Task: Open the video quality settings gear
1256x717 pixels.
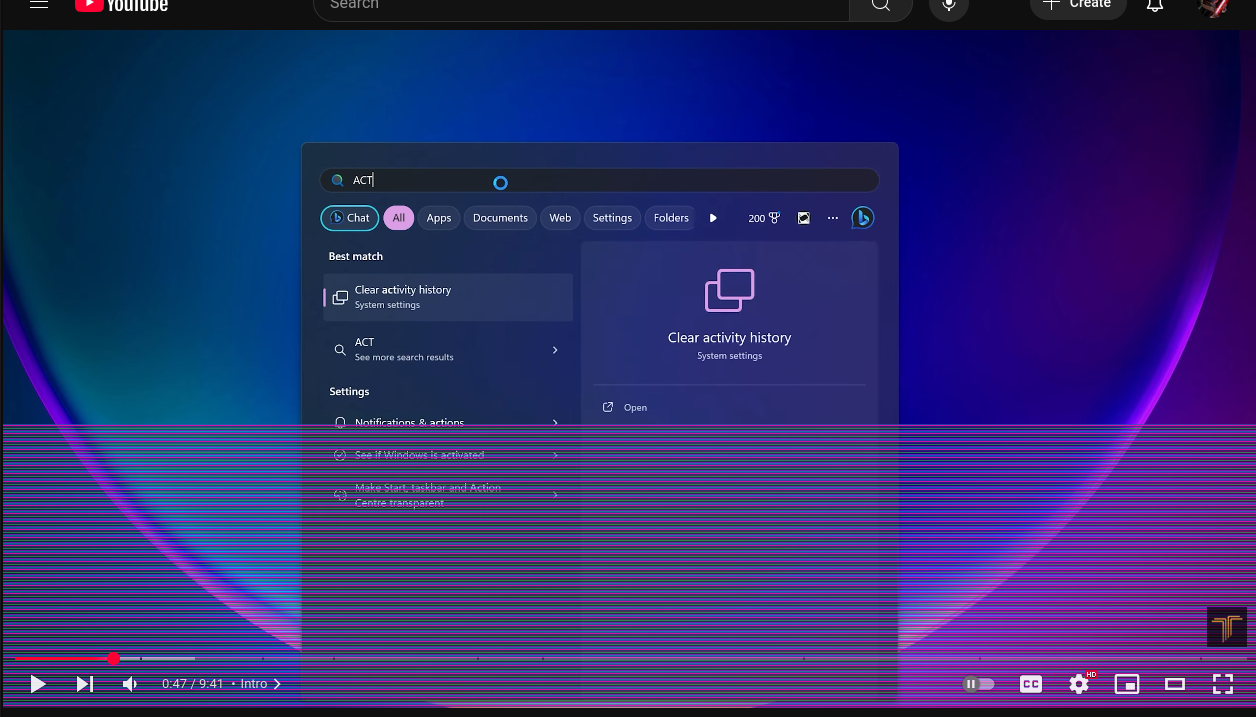Action: 1078,684
